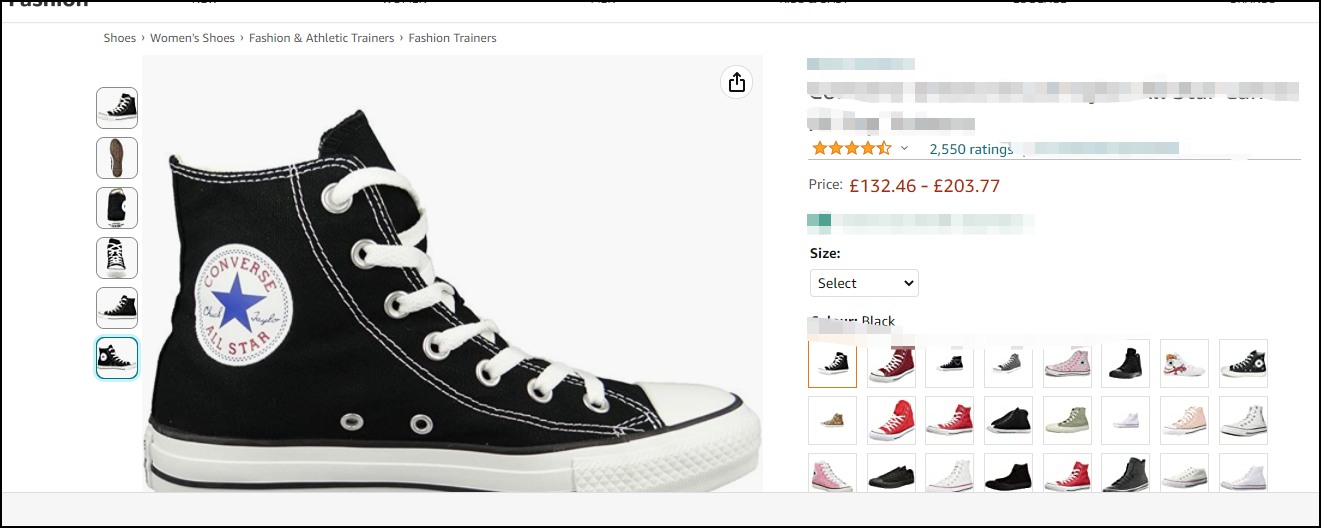Select the first side-view thumbnail
Image resolution: width=1323 pixels, height=530 pixels.
[117, 108]
